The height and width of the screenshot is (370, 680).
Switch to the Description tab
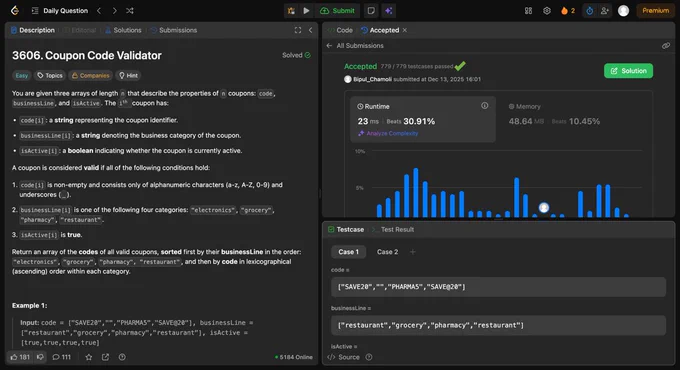[33, 30]
